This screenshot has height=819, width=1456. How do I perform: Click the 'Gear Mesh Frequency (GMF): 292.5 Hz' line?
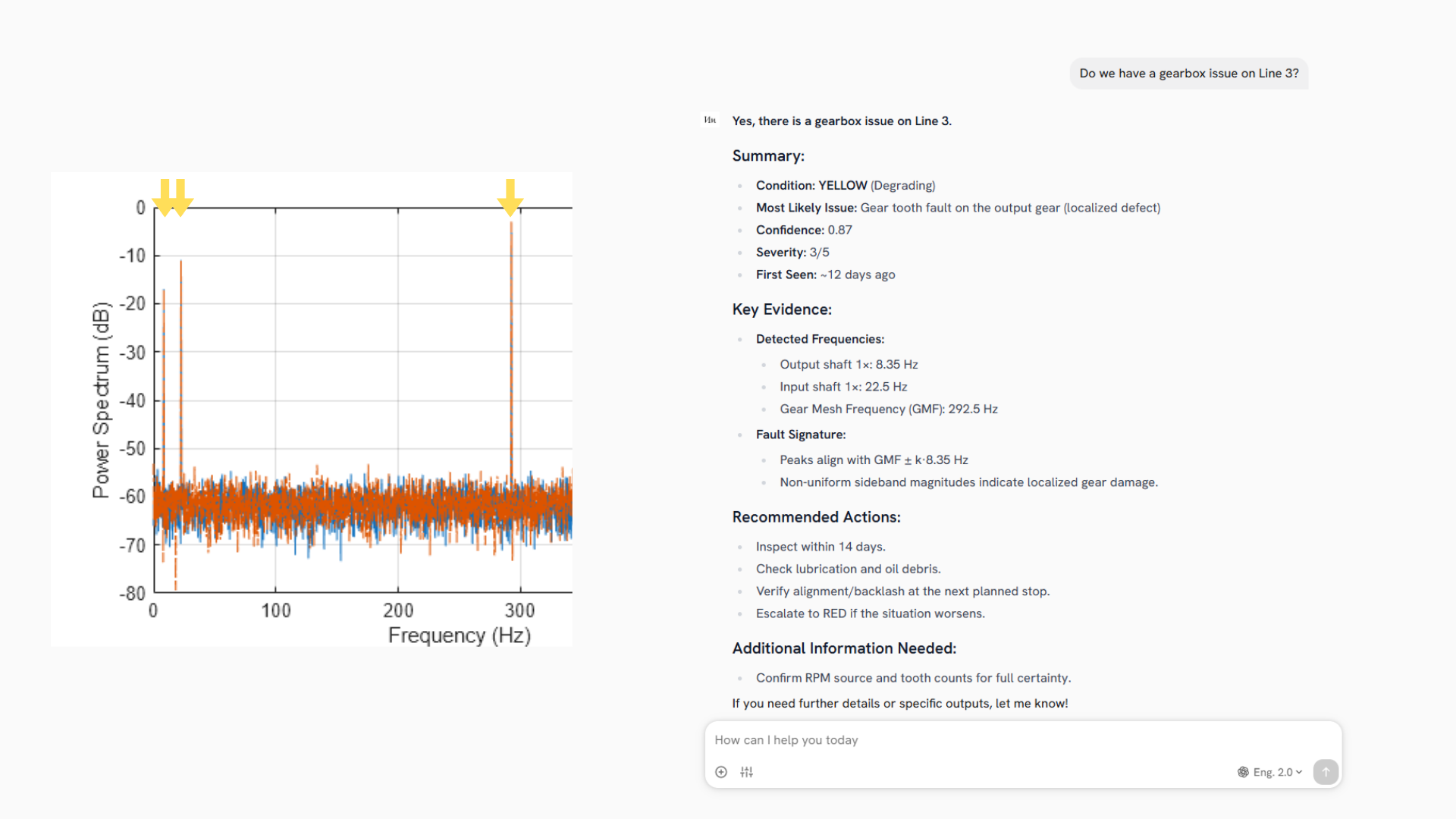(x=888, y=409)
